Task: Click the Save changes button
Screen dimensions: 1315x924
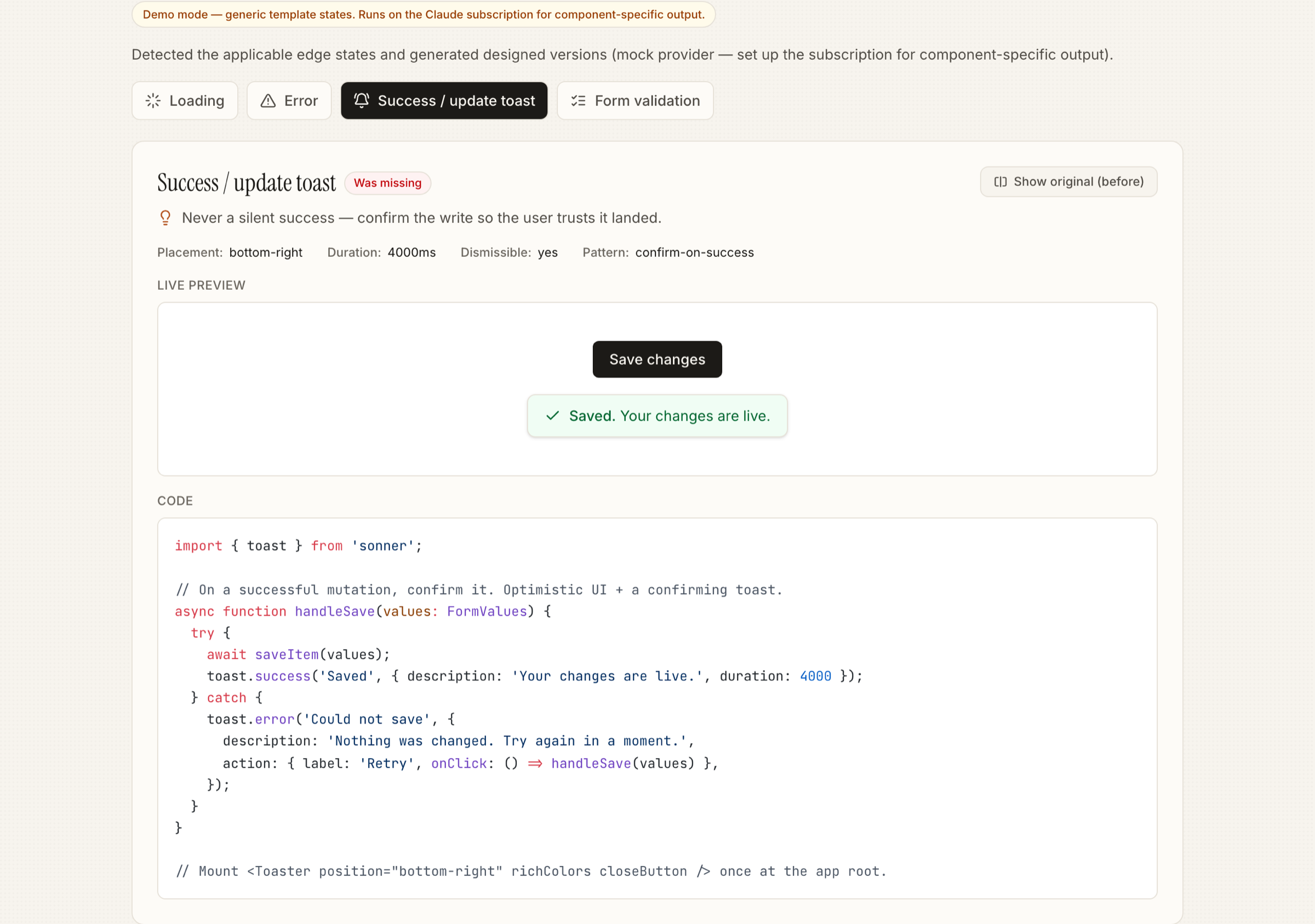Action: click(657, 359)
